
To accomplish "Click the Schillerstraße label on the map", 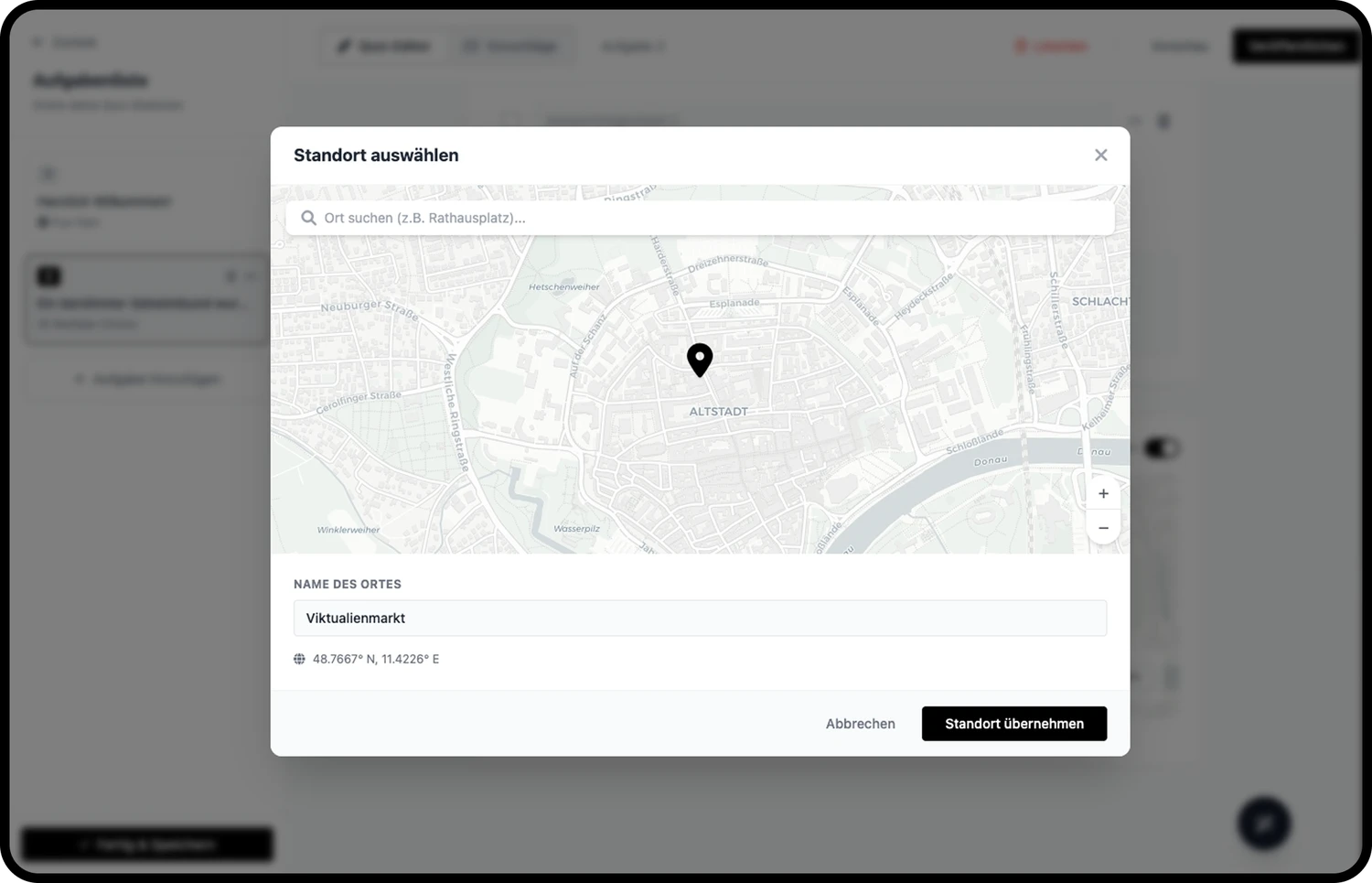I will tap(1057, 311).
